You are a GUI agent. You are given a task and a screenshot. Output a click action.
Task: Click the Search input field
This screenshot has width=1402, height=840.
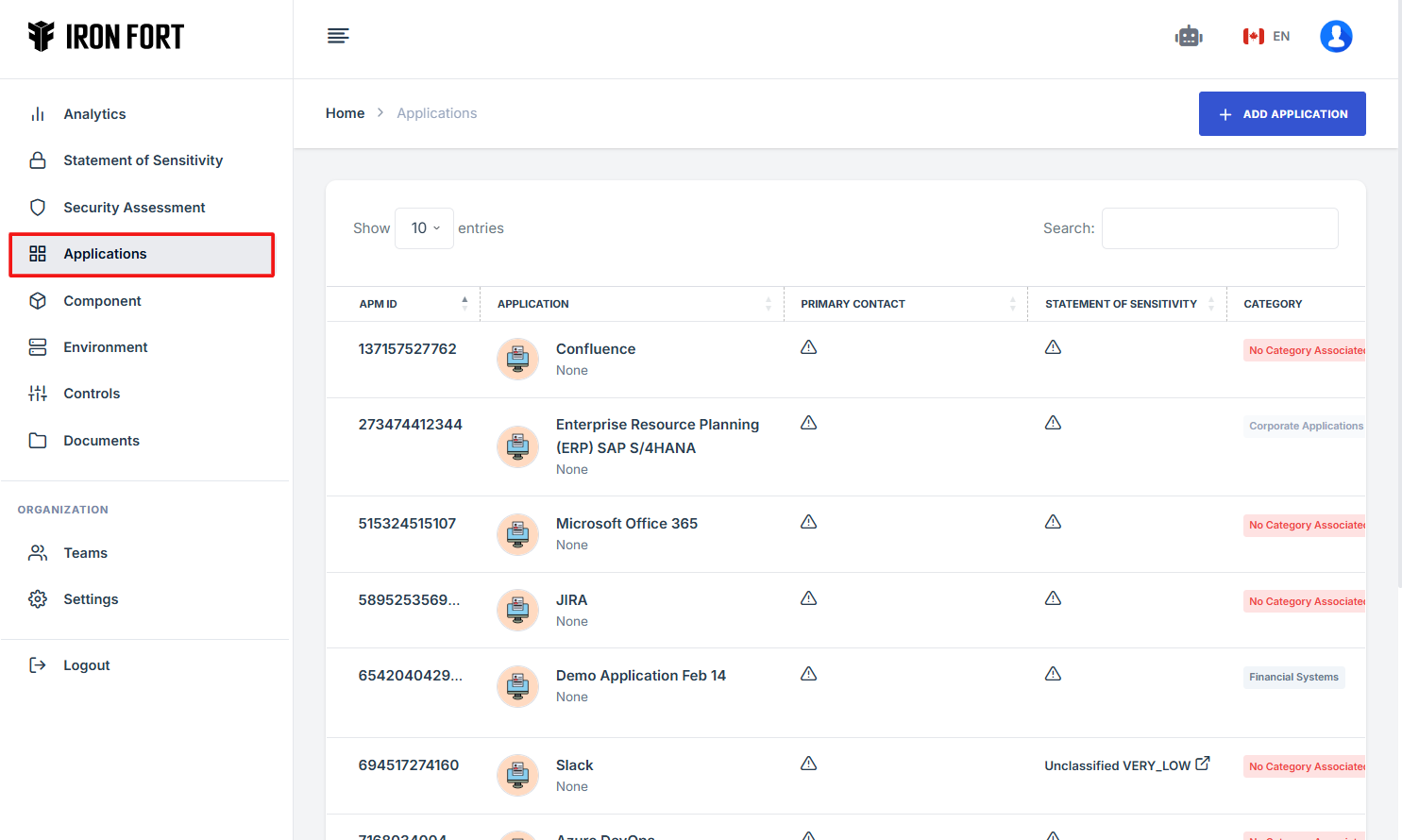(1219, 228)
